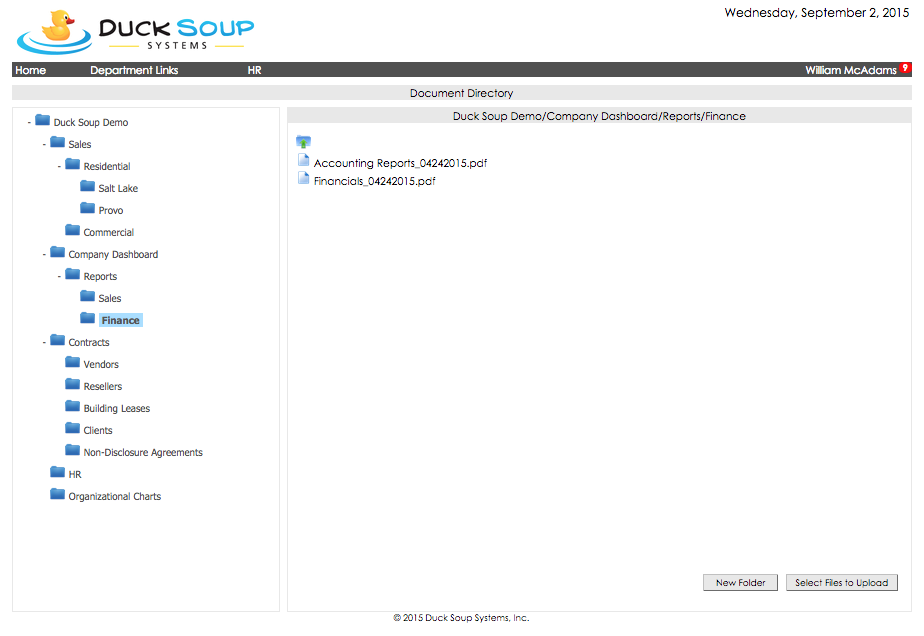Image resolution: width=924 pixels, height=636 pixels.
Task: Collapse the Contracts tree branch
Action: tap(44, 342)
